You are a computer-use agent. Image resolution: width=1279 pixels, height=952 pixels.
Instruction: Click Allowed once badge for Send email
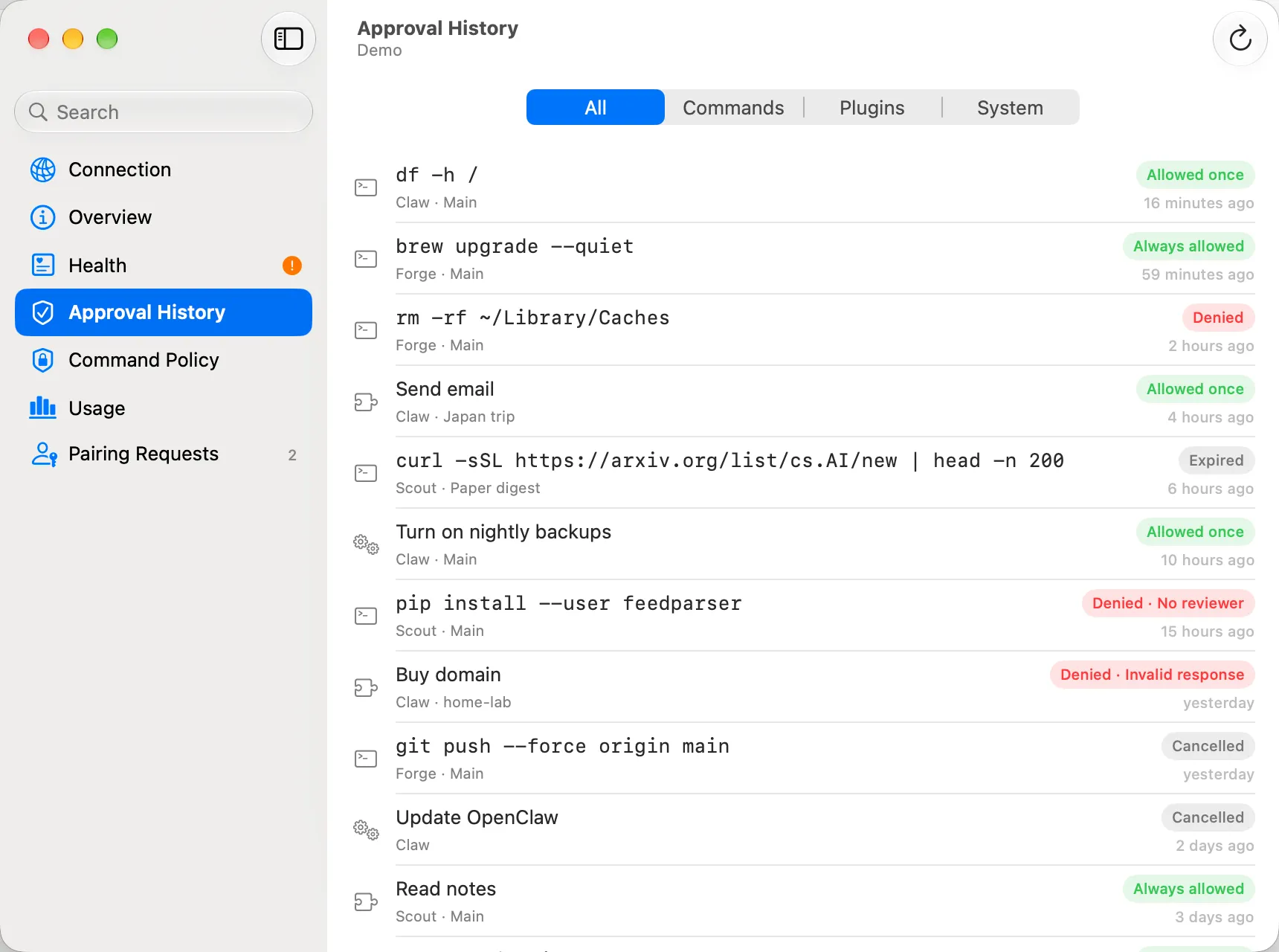point(1195,389)
